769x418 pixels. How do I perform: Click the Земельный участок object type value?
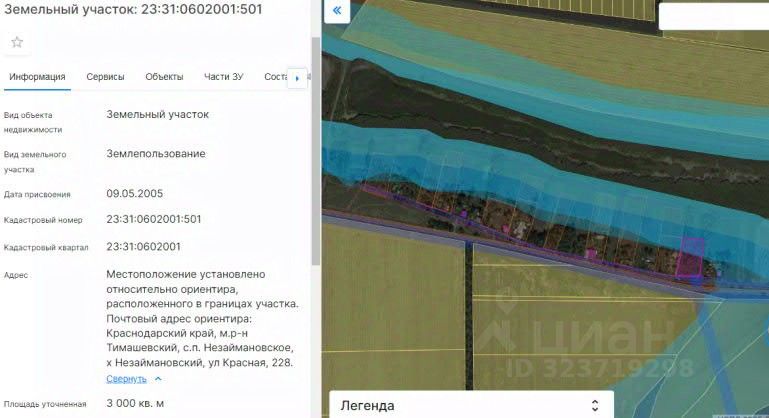click(x=158, y=114)
